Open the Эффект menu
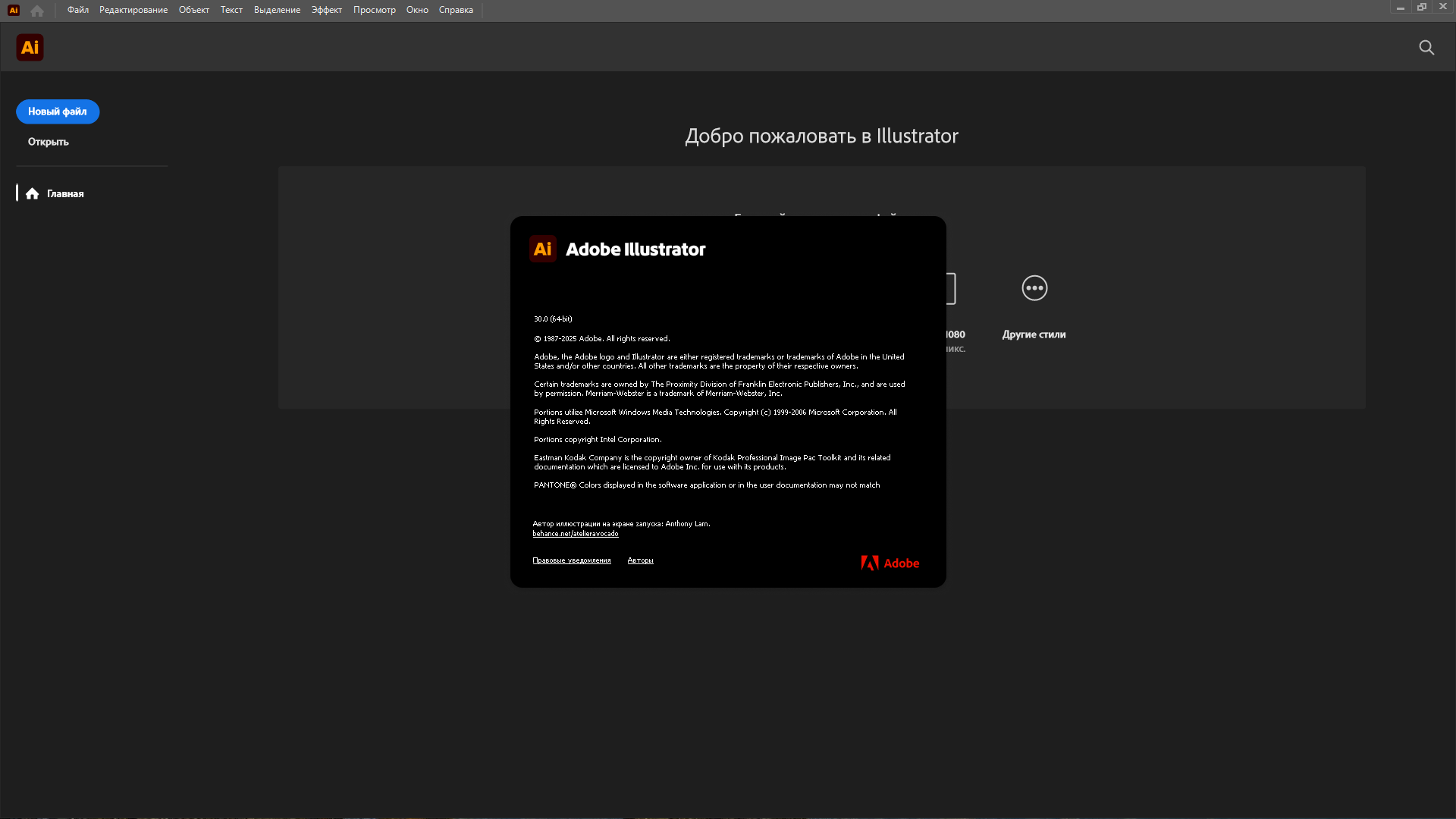Viewport: 1456px width, 819px height. (x=326, y=10)
